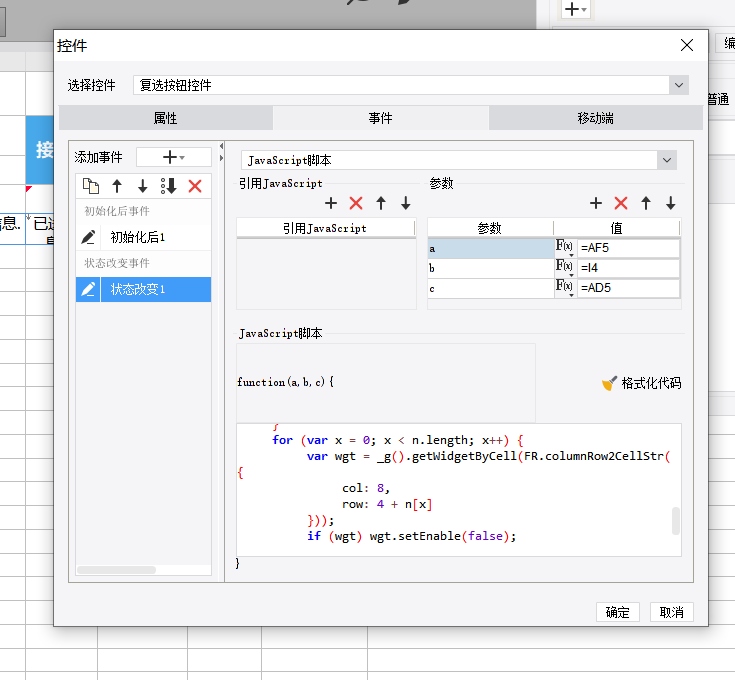This screenshot has width=735, height=680.
Task: Select parameter name cell a
Action: coord(491,248)
